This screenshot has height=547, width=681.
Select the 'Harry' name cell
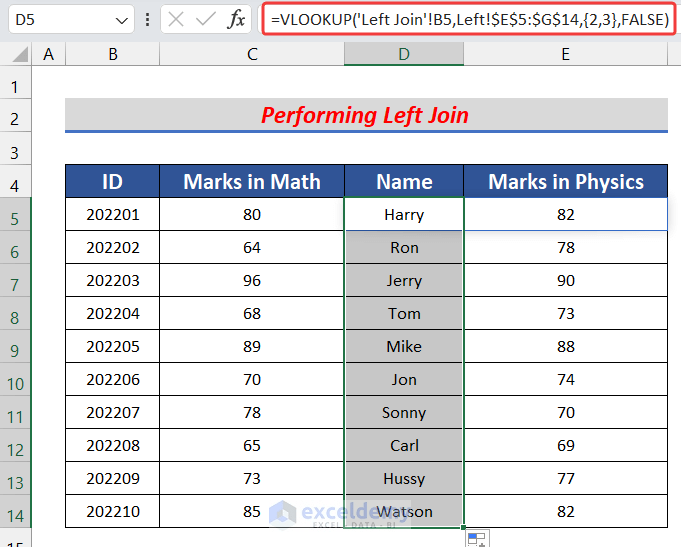[404, 214]
